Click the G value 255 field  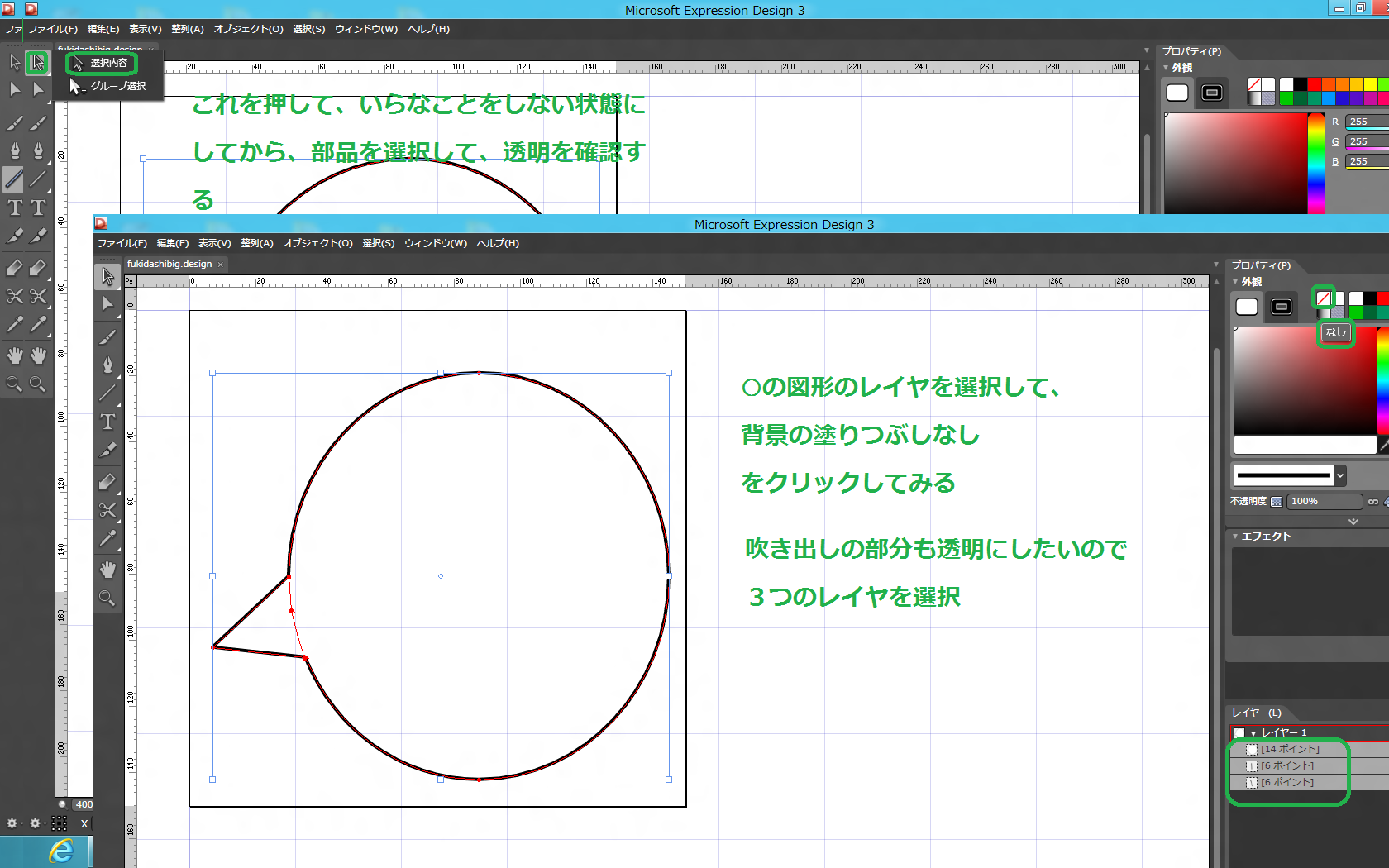point(1368,141)
